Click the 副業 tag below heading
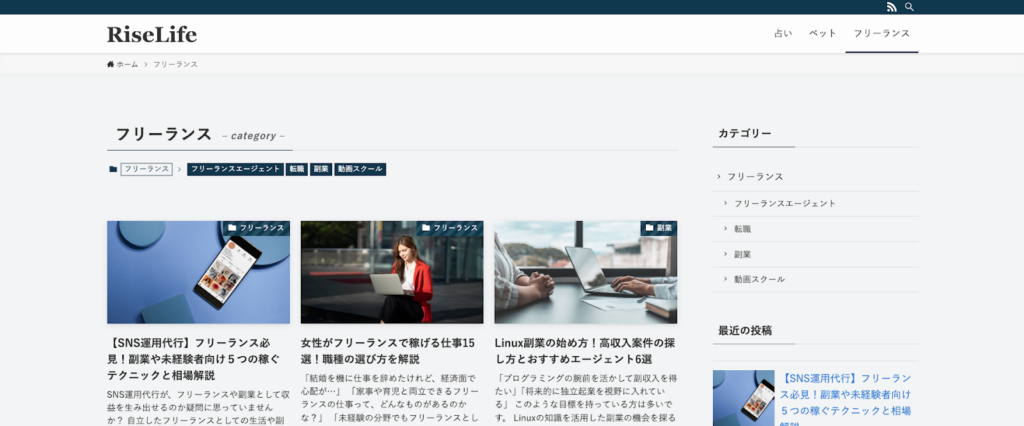Viewport: 1024px width, 426px height. point(320,169)
